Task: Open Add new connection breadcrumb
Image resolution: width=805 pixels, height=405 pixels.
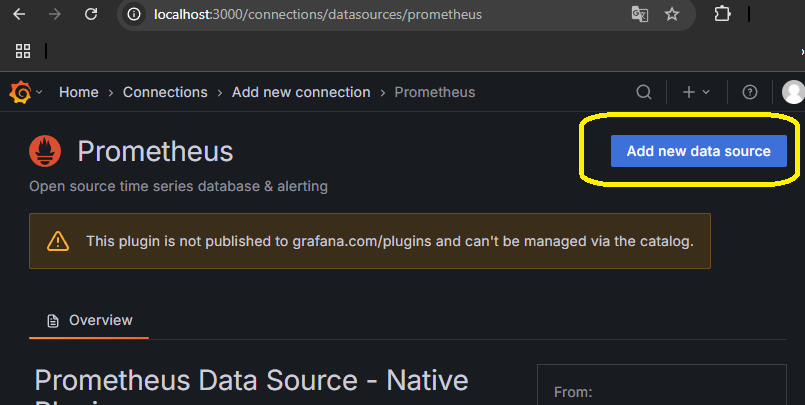Action: [x=301, y=92]
